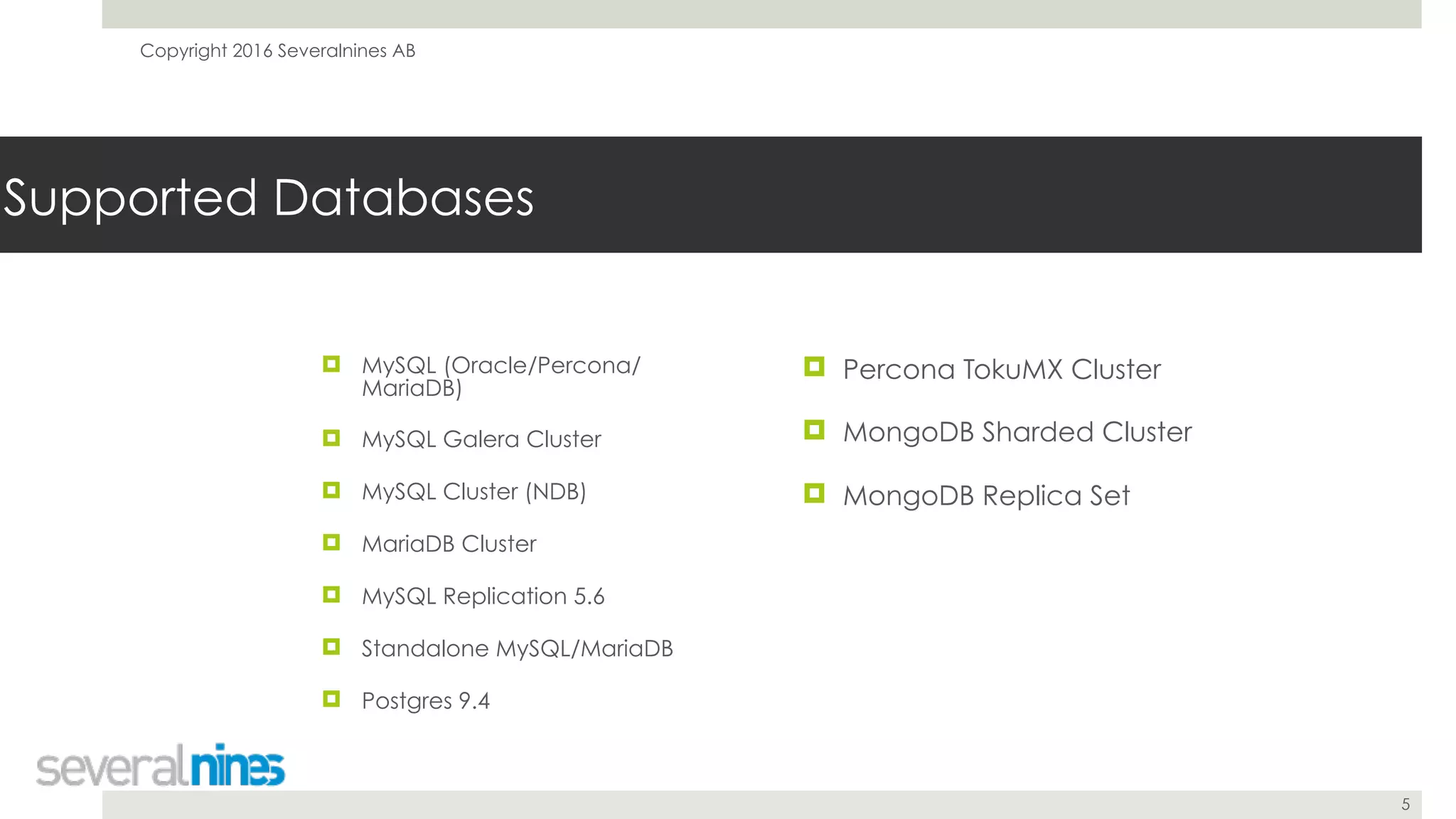
Task: Click 'Copyright 2016 Severalnines AB' text
Action: (x=277, y=51)
